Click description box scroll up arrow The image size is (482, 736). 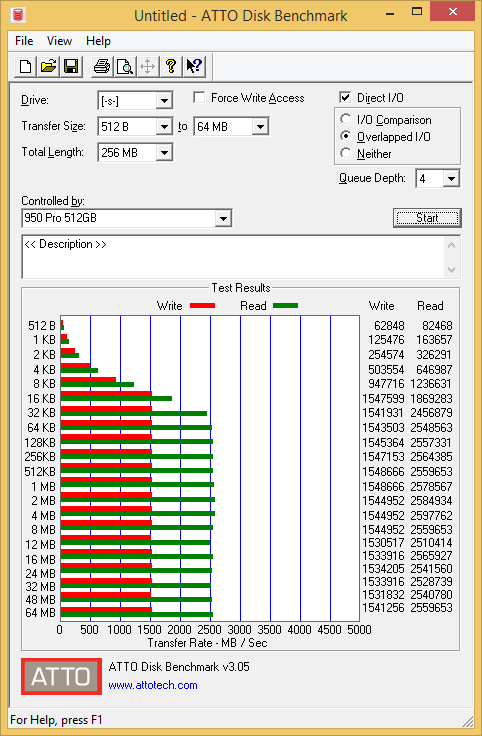[x=451, y=245]
